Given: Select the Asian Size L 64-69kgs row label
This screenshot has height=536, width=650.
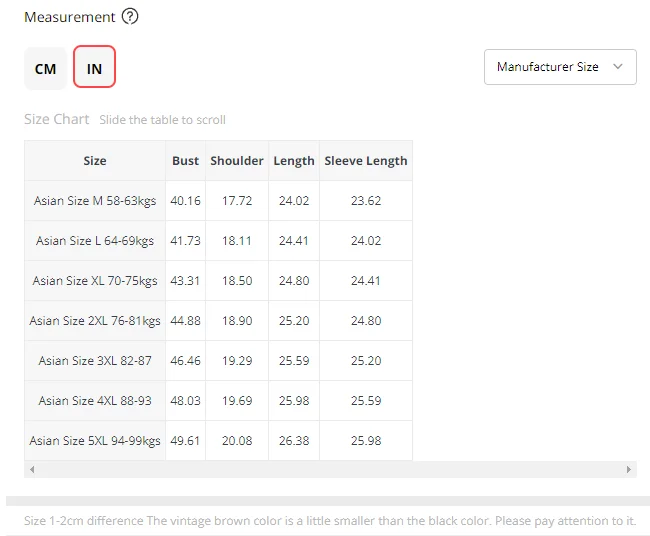Looking at the screenshot, I should point(95,241).
